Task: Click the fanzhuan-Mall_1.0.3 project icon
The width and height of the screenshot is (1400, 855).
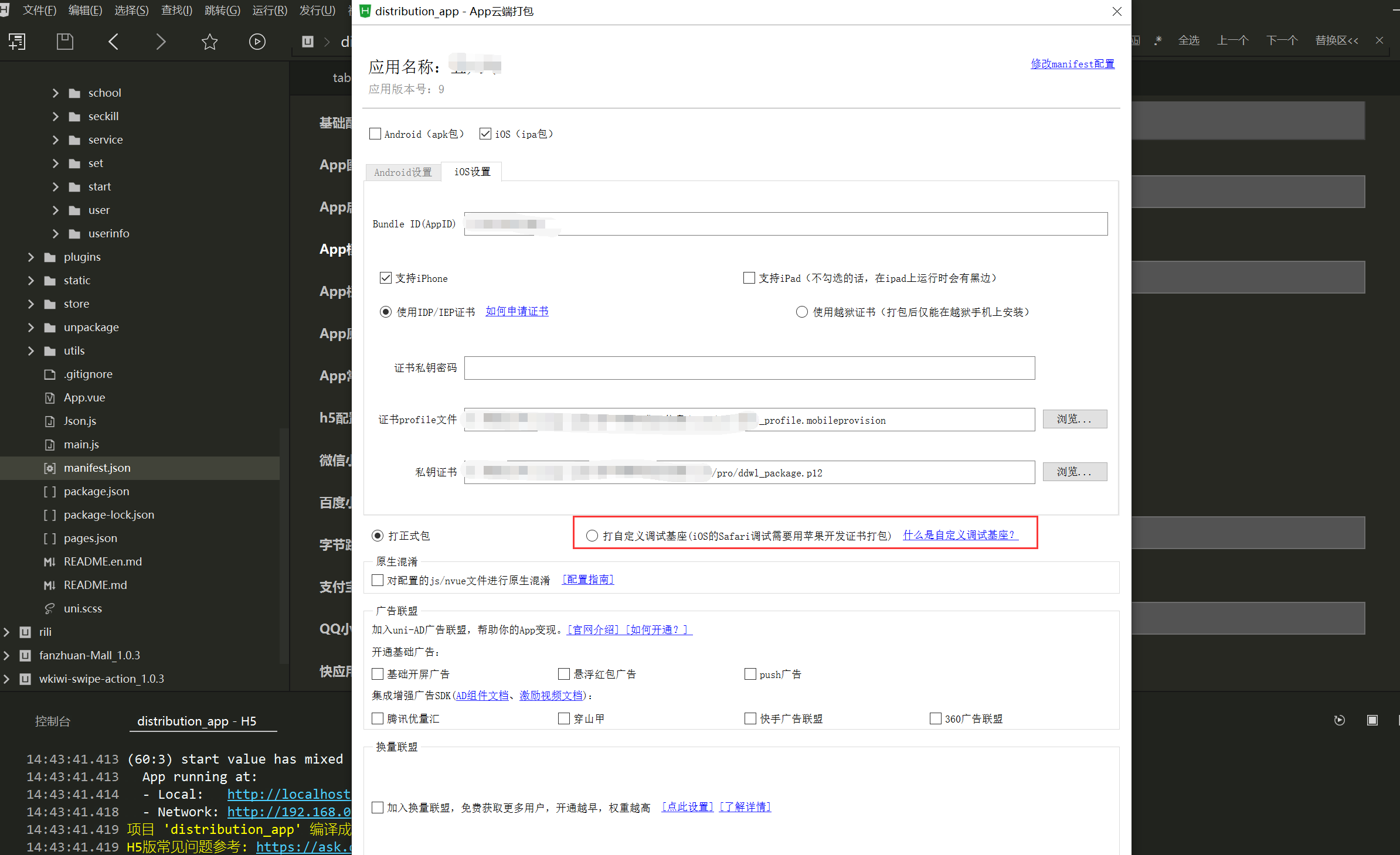Action: (25, 656)
